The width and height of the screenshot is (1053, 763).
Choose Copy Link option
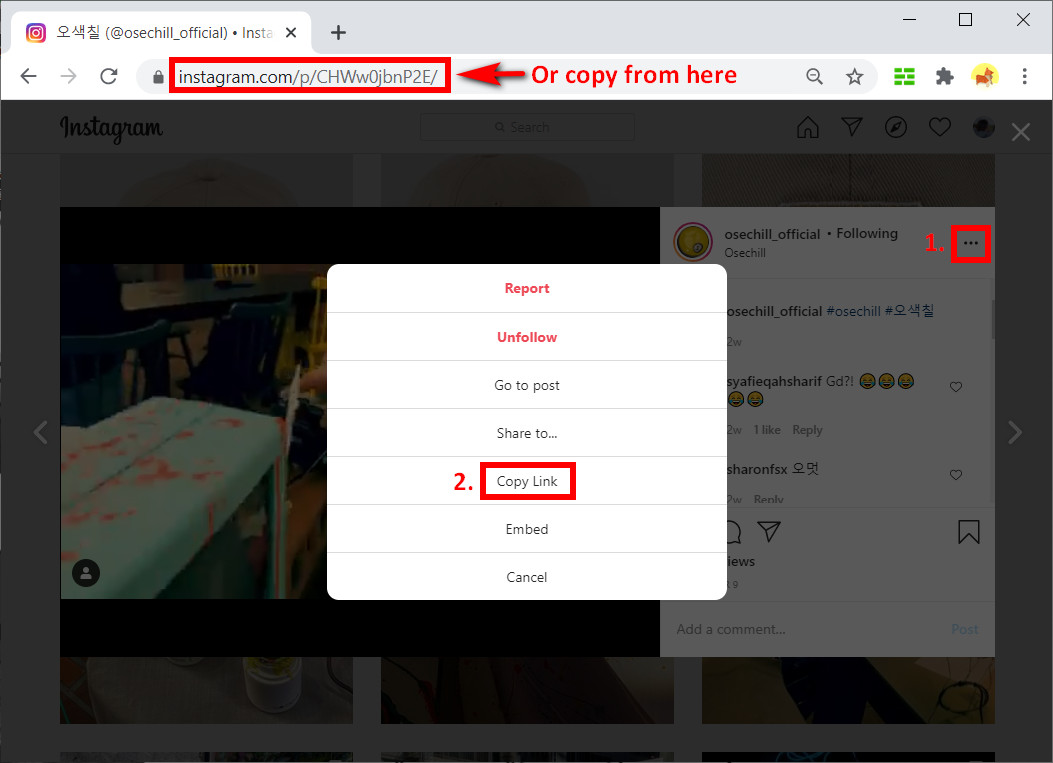(527, 481)
